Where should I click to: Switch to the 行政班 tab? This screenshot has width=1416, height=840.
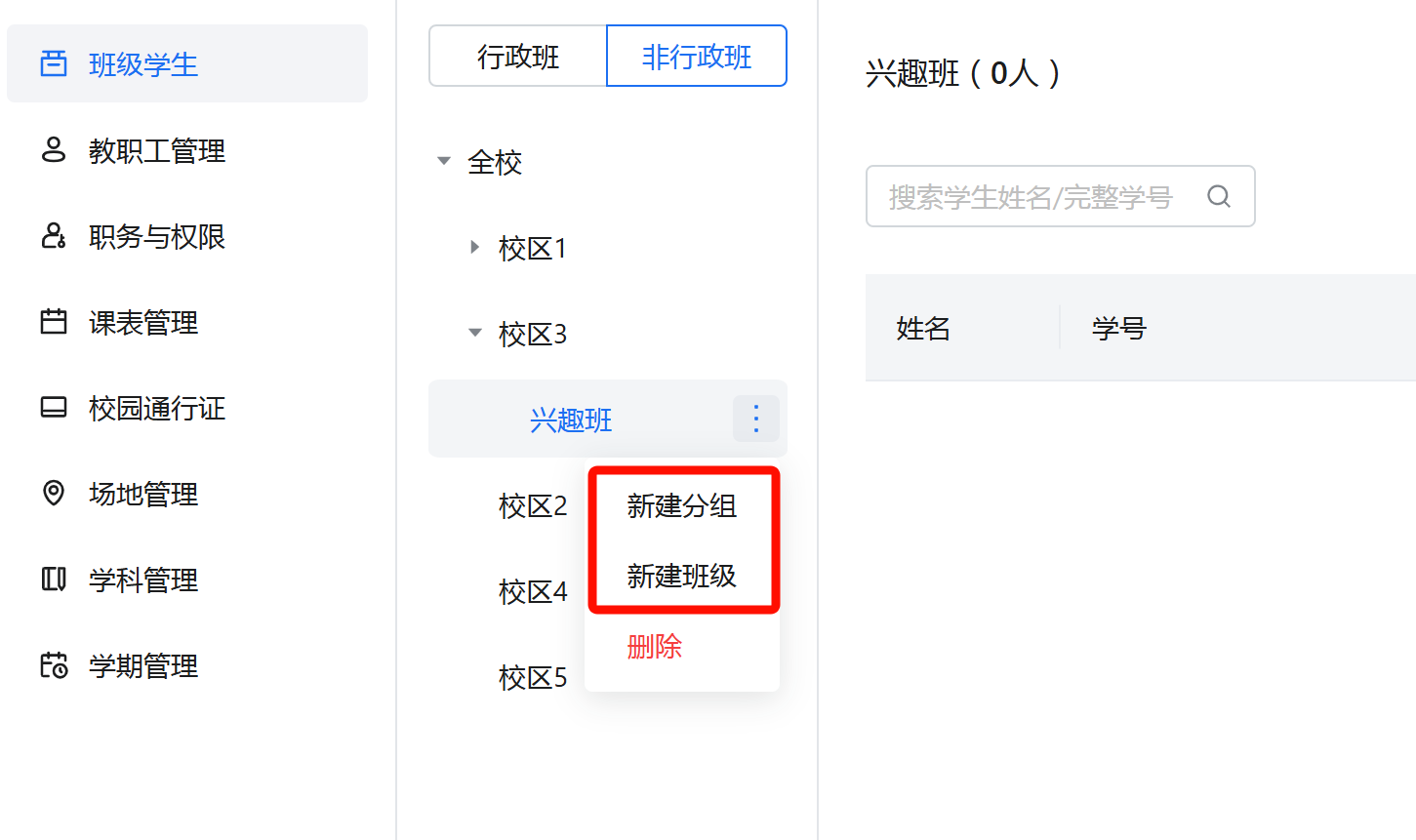518,57
